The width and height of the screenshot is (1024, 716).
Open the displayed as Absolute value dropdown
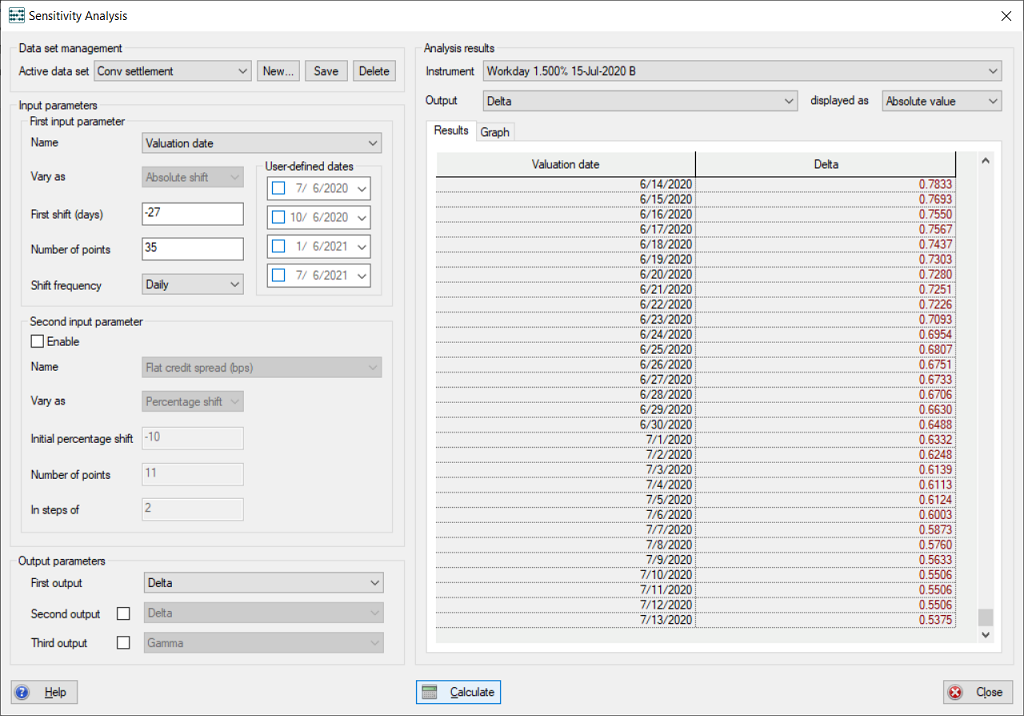942,101
